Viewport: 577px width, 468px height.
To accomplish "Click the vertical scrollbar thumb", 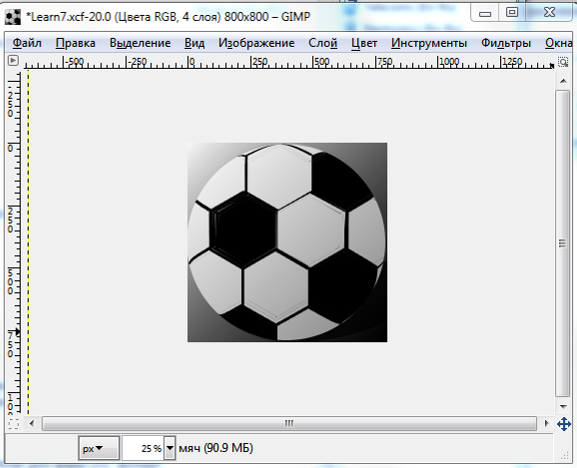I will (x=563, y=243).
